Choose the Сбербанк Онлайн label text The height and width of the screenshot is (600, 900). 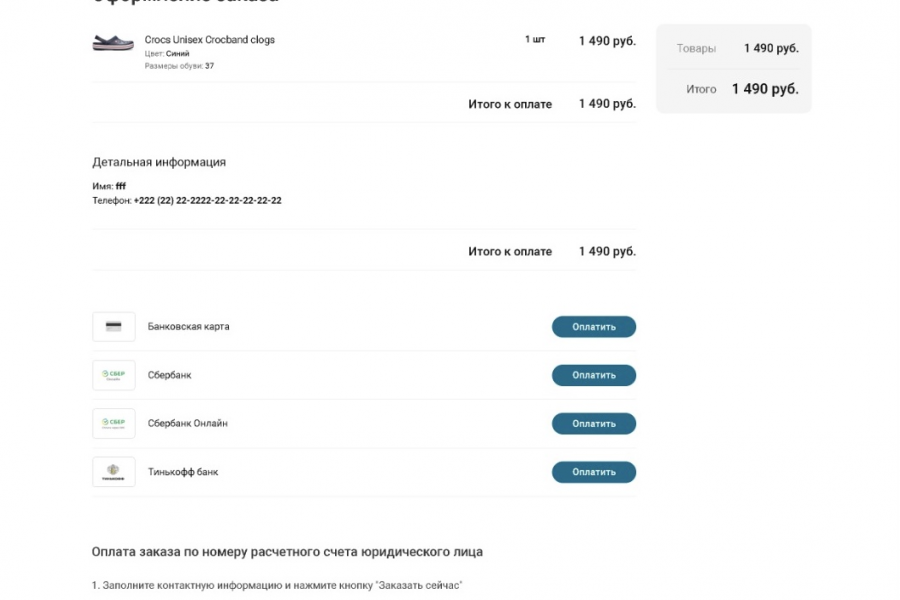click(187, 423)
